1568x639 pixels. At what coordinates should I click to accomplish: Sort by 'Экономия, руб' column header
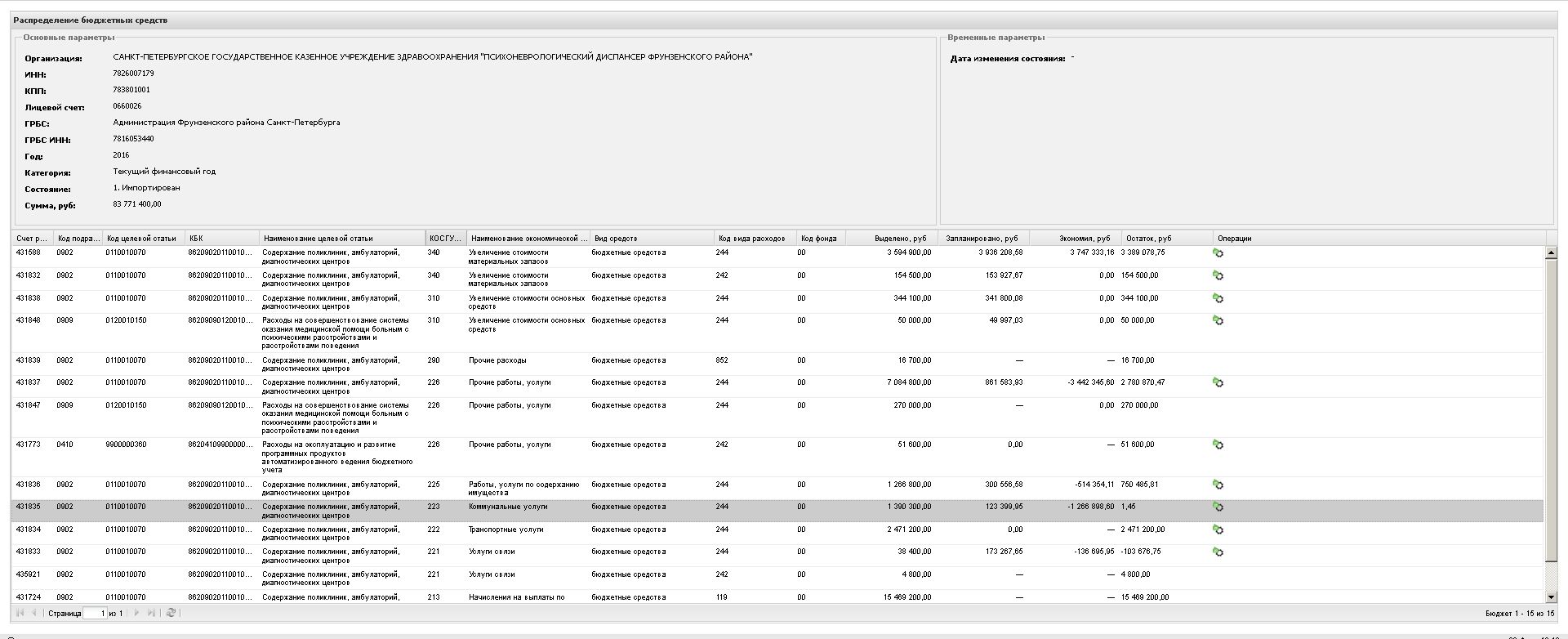pyautogui.click(x=1075, y=239)
